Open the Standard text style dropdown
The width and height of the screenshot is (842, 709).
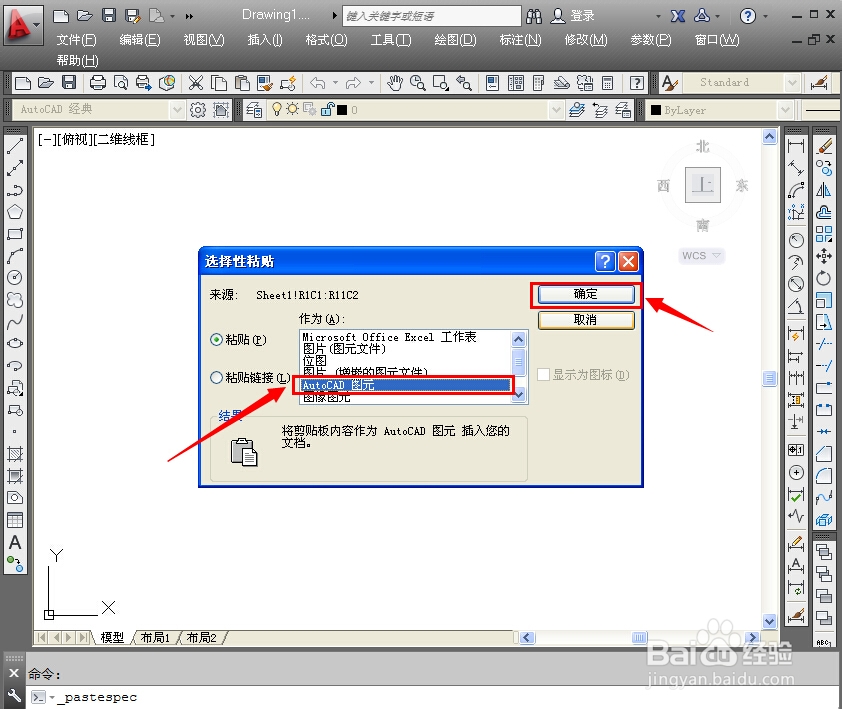(x=792, y=83)
